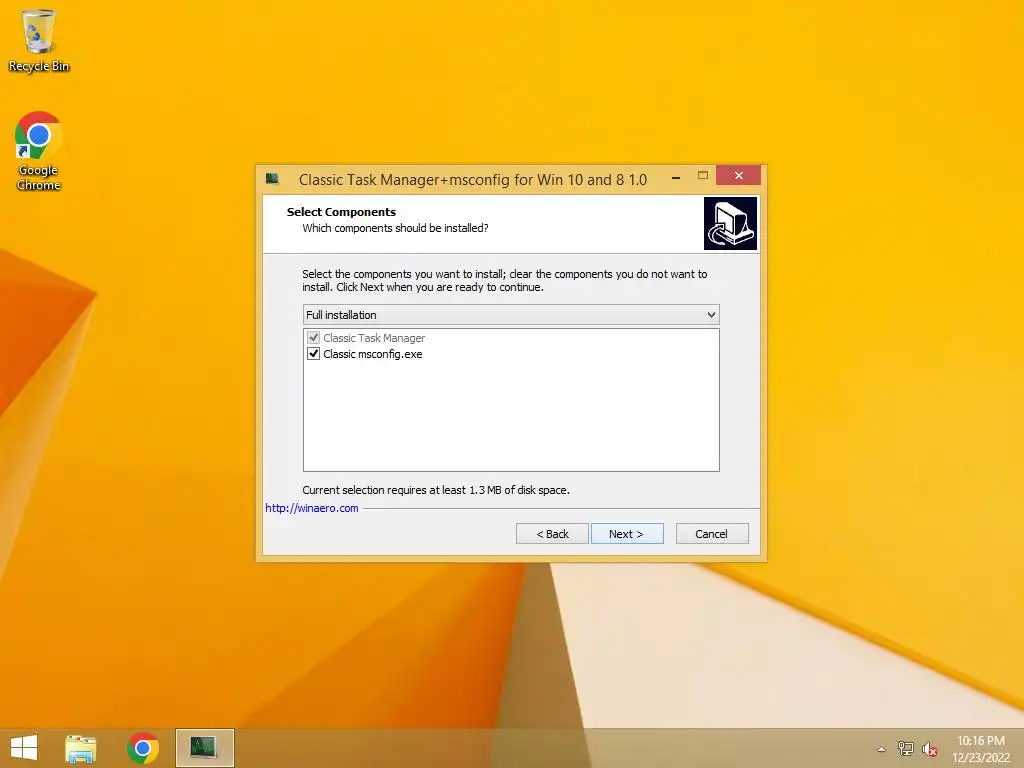Open the Recycle Bin desktop icon

39,40
